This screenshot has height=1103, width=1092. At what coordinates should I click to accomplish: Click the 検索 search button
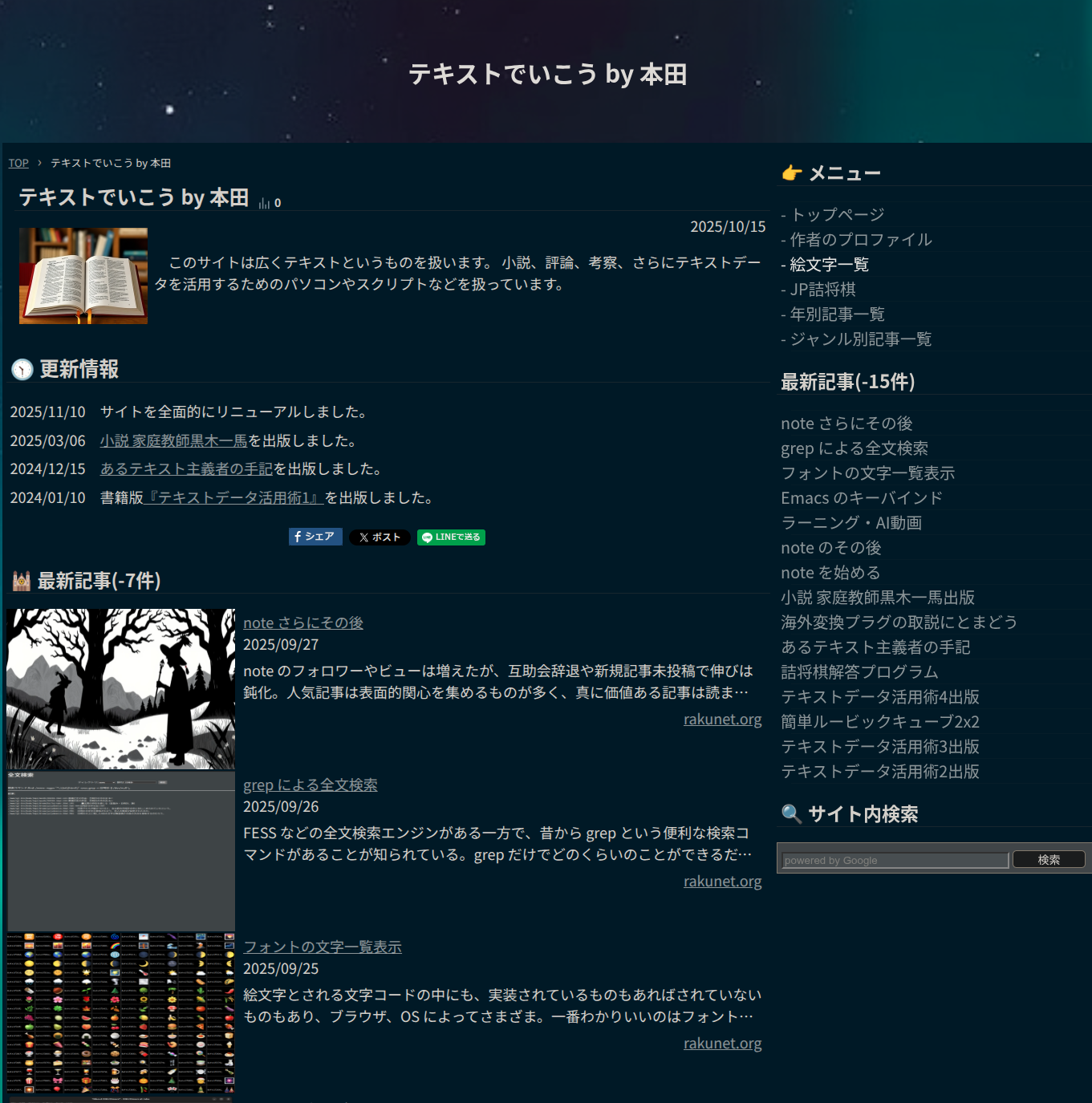pos(1049,860)
